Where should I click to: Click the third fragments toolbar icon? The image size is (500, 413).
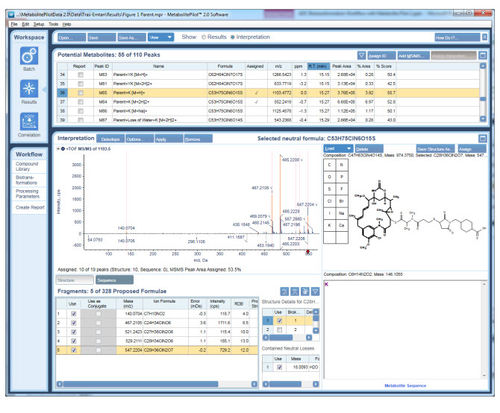coord(305,292)
